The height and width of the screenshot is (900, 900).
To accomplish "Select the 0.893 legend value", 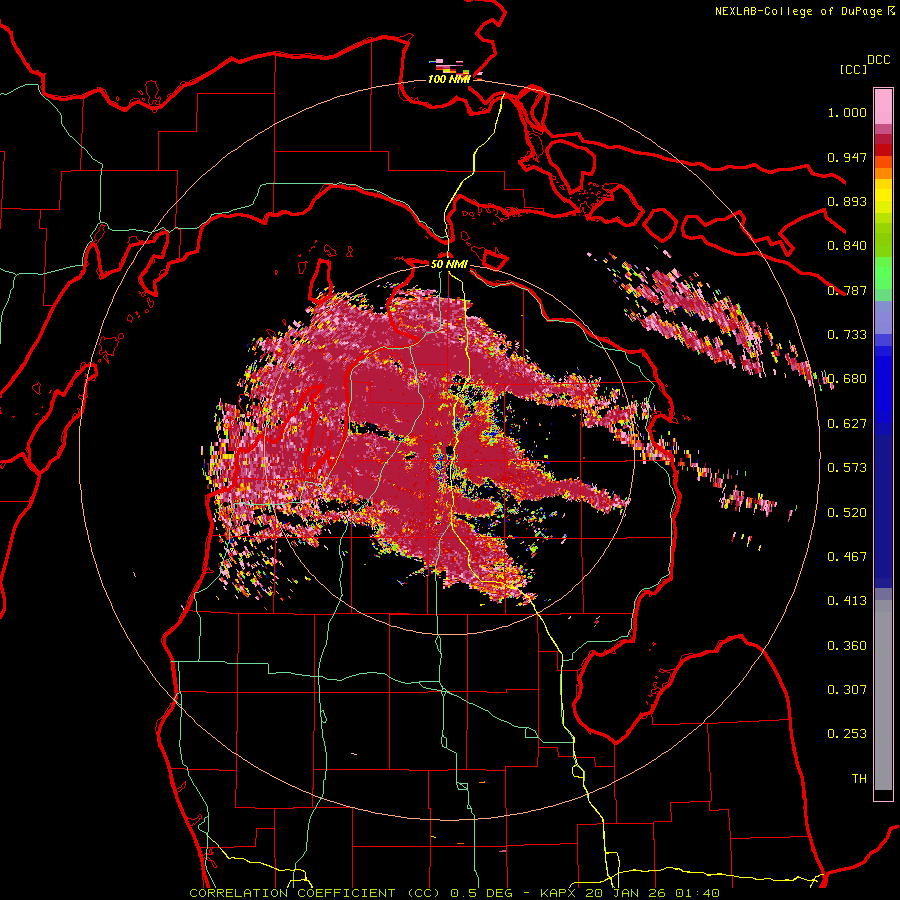I will [x=847, y=201].
